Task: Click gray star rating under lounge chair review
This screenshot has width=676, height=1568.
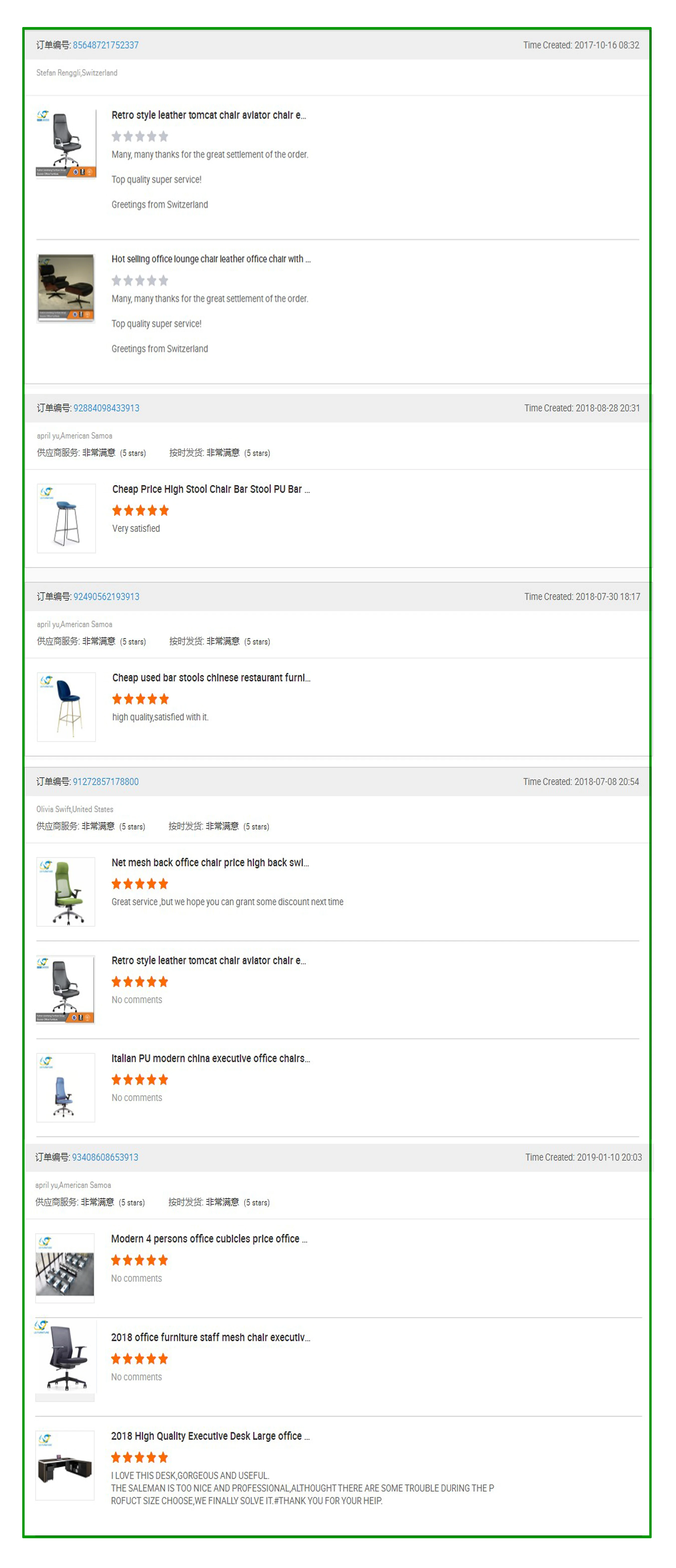Action: (140, 281)
